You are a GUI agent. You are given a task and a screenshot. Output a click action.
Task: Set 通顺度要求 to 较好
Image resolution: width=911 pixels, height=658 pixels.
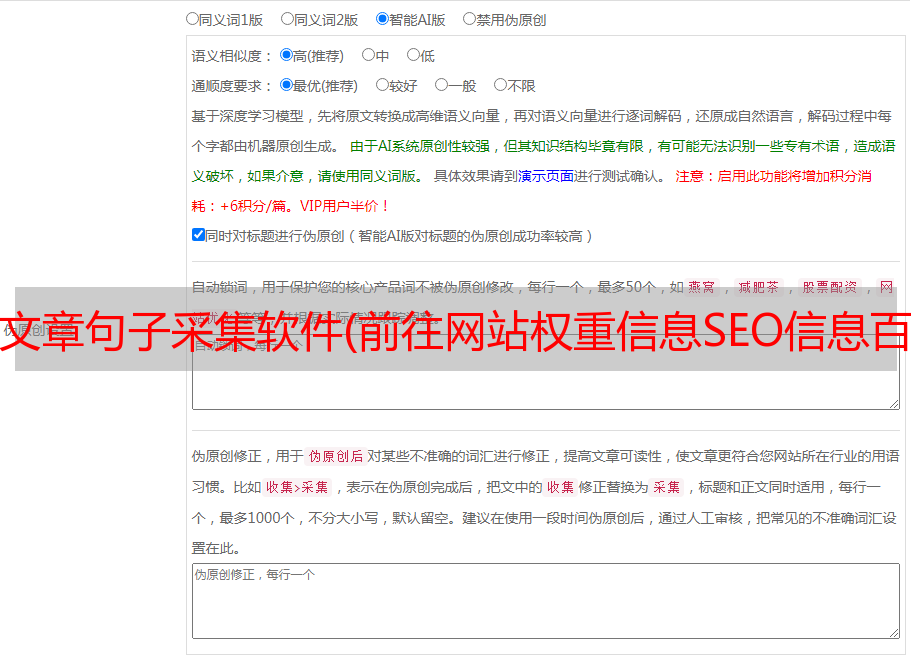[382, 85]
